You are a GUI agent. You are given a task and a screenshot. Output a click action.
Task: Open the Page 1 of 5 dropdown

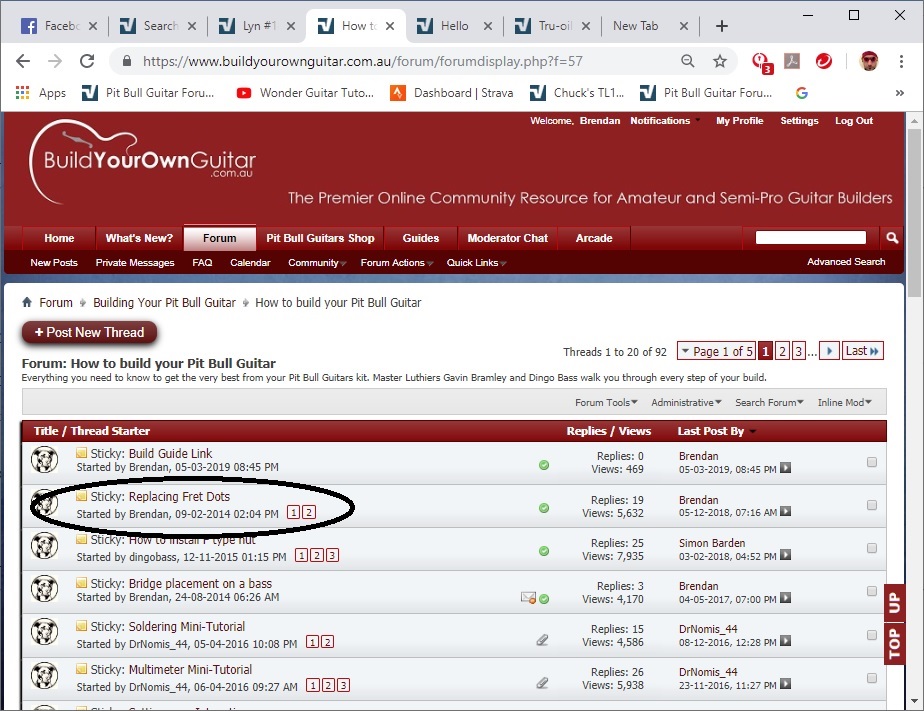tap(715, 351)
